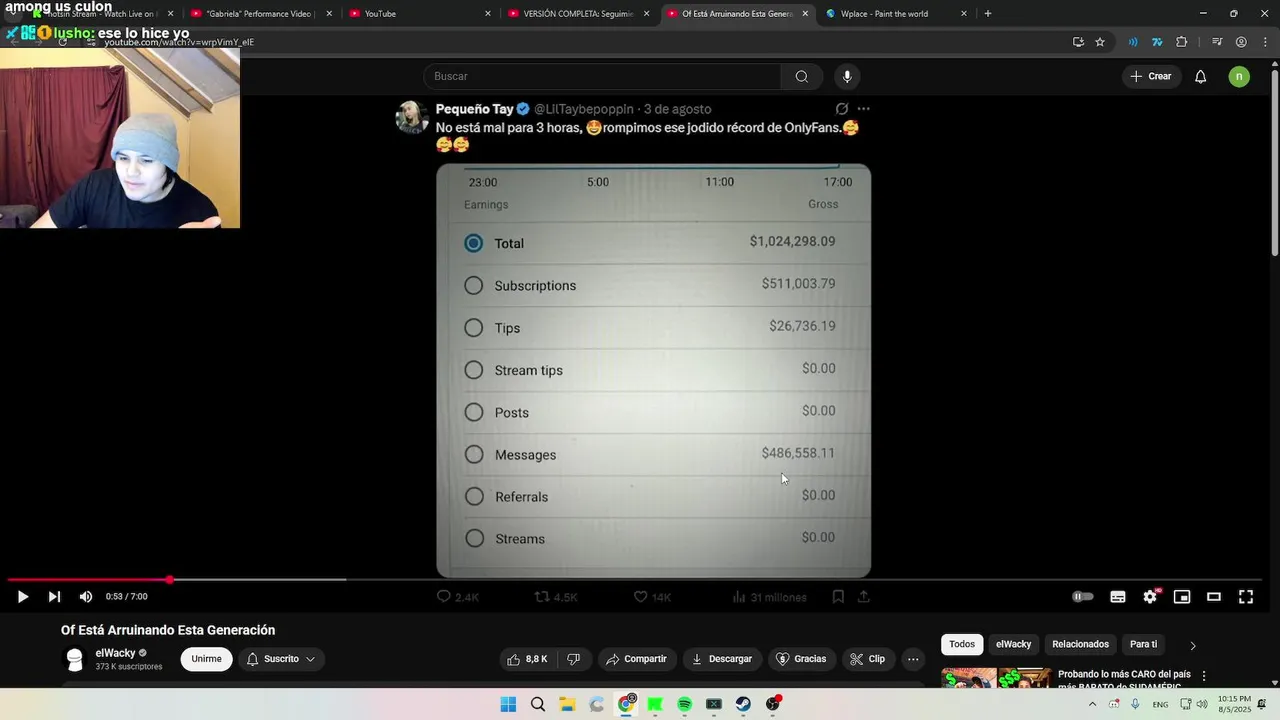
Task: Open Probando lo más CARO video thumbnail
Action: 996,678
